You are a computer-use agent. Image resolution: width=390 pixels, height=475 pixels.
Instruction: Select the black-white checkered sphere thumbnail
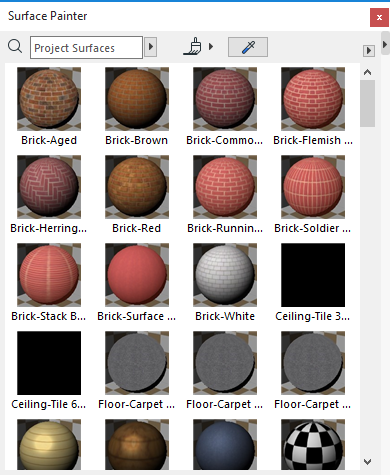[x=313, y=445]
